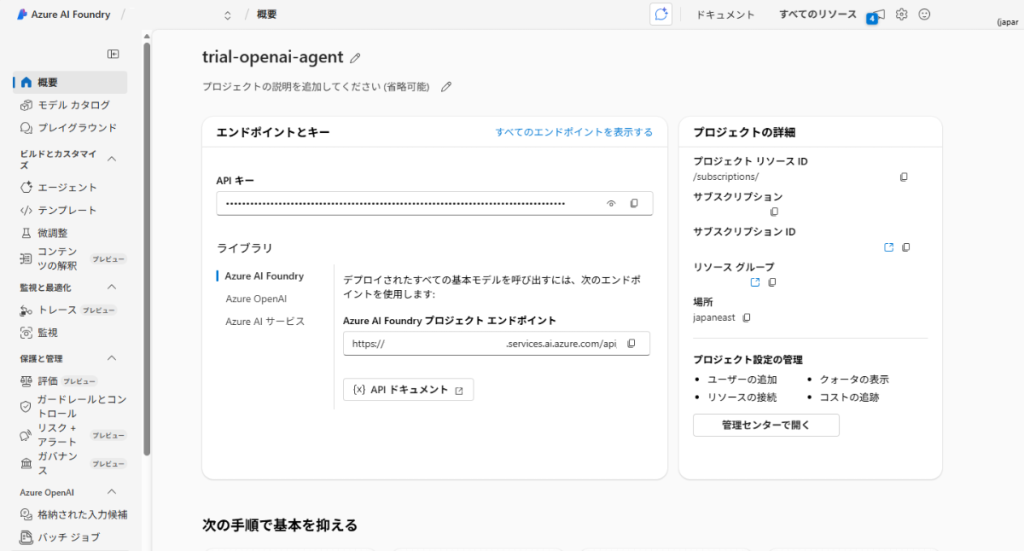
Task: Click すべてのエンドポイントを表示する link
Action: pos(574,132)
